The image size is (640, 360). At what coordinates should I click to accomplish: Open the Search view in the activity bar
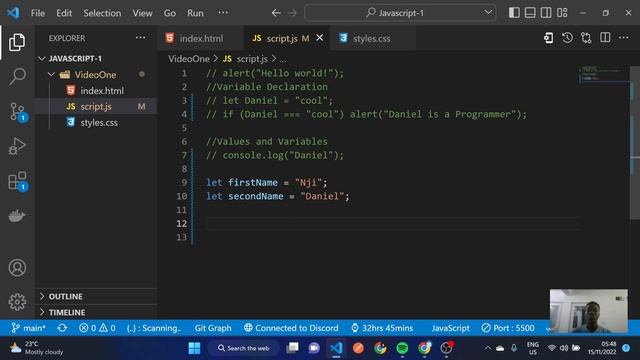17,76
